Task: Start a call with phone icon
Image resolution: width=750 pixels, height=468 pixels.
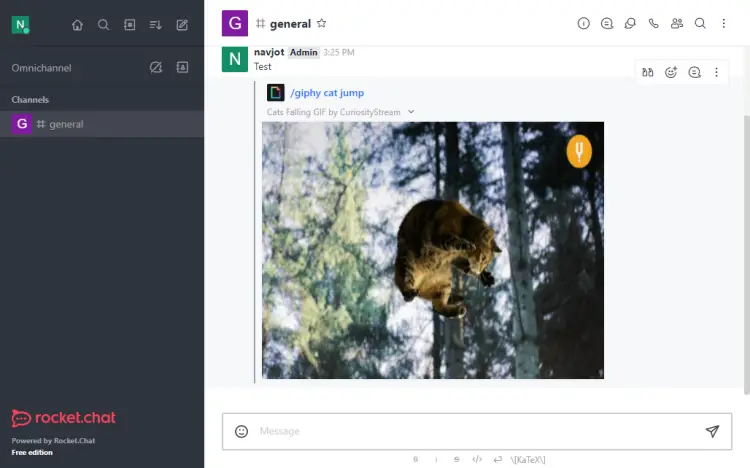Action: (654, 23)
